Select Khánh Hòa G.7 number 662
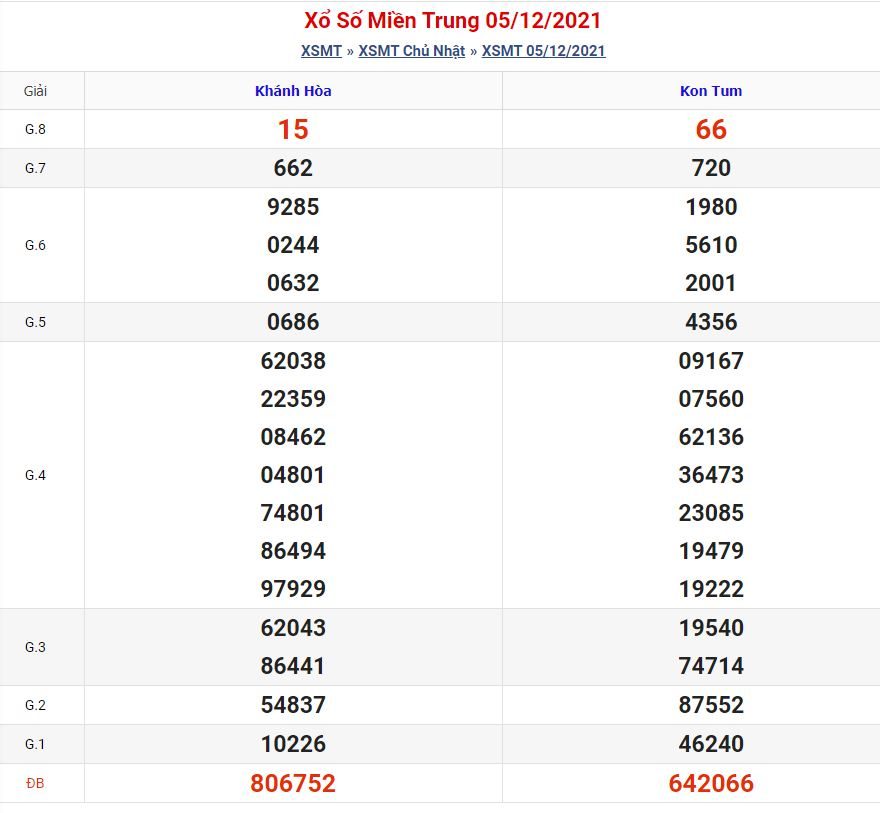 point(293,168)
